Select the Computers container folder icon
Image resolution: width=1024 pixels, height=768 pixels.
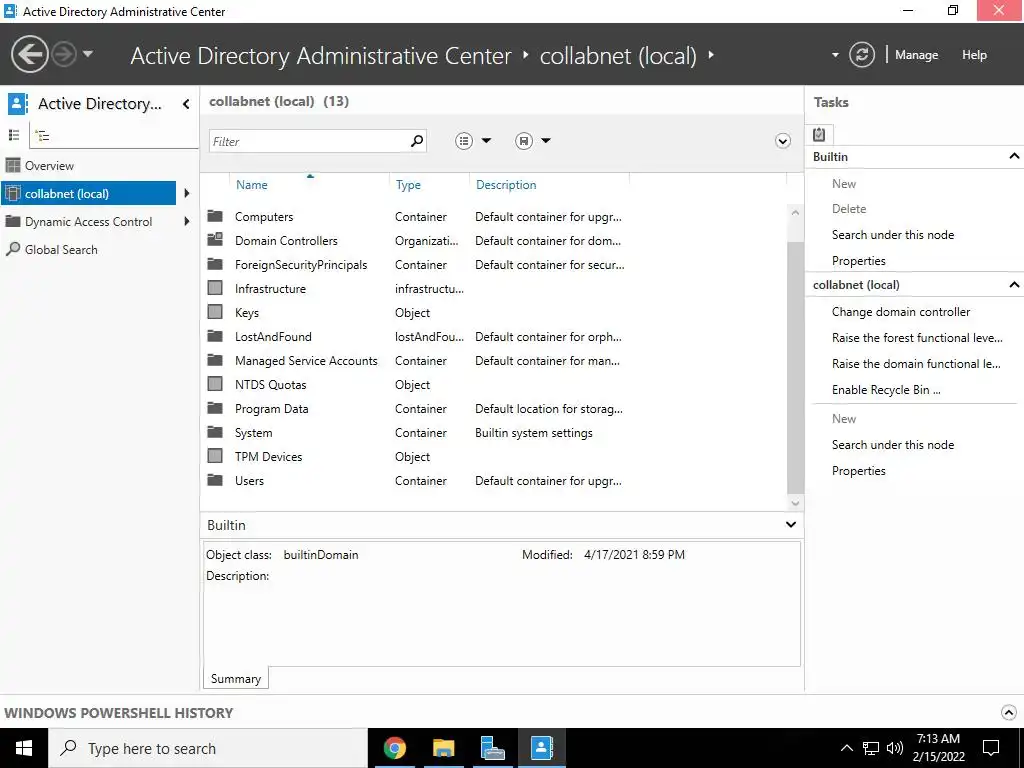pyautogui.click(x=215, y=216)
